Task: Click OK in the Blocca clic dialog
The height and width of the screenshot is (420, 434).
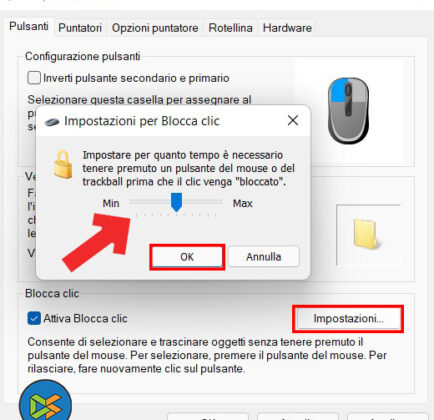Action: pos(187,257)
